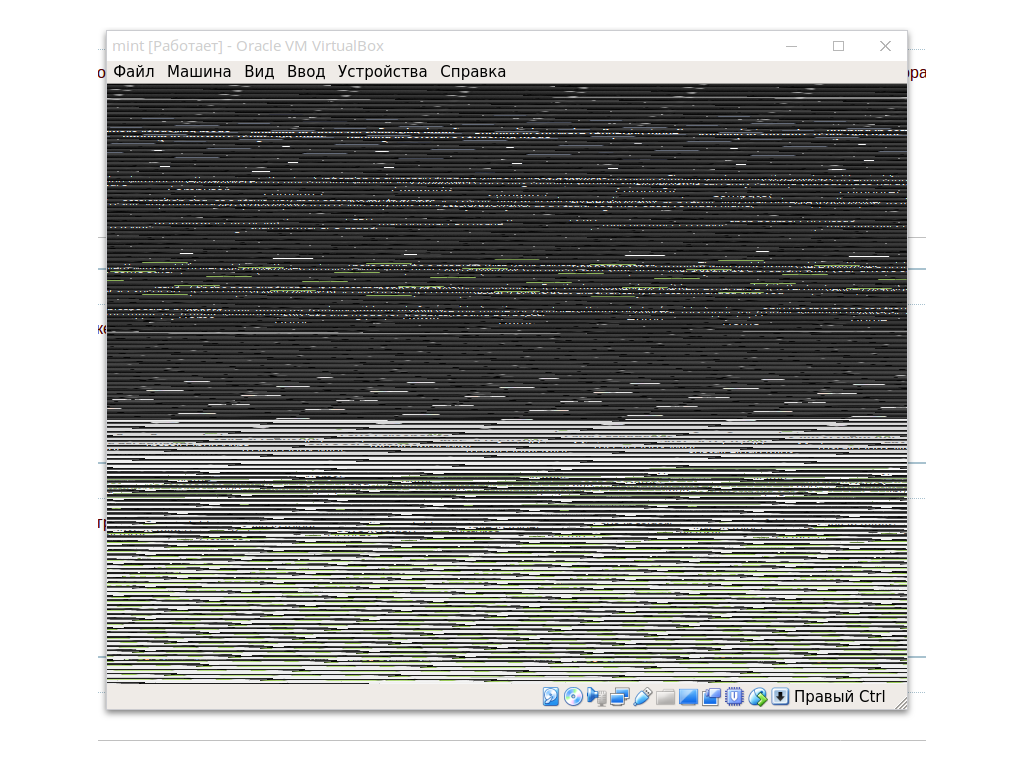Maximize the VirtualBox VM window
The width and height of the screenshot is (1024, 768).
(839, 46)
